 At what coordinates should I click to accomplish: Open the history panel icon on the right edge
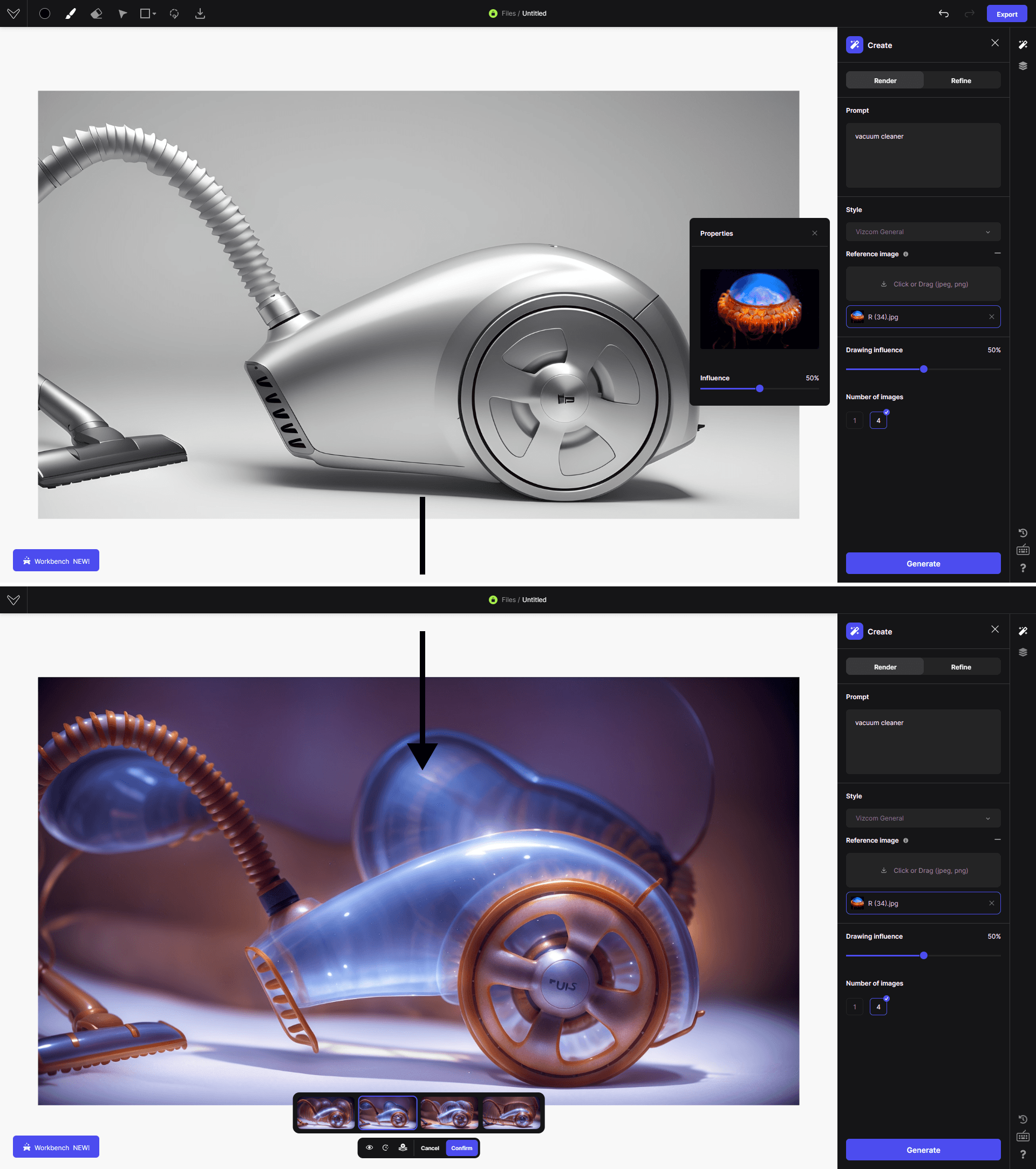coord(1024,532)
